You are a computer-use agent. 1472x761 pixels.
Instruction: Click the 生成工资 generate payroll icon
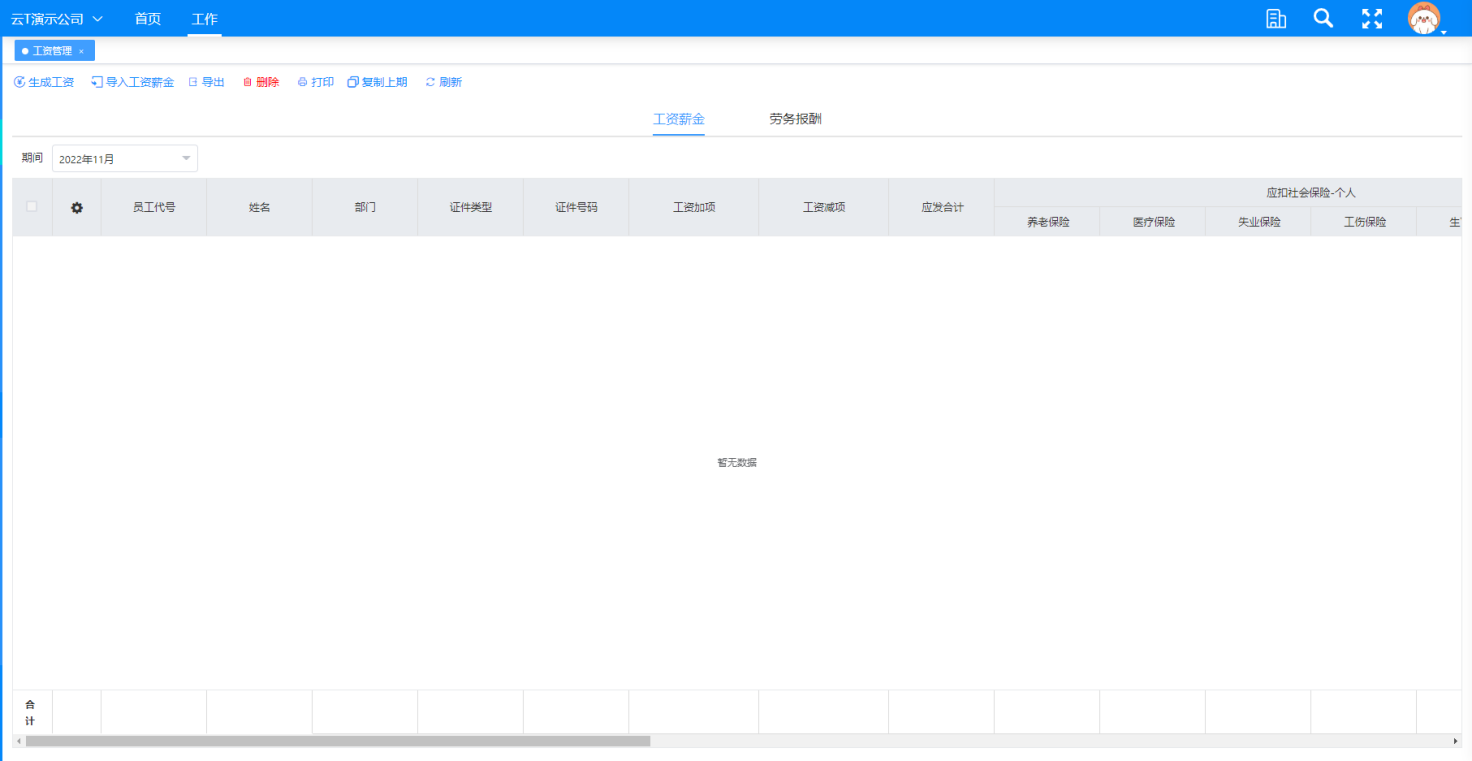click(x=19, y=82)
